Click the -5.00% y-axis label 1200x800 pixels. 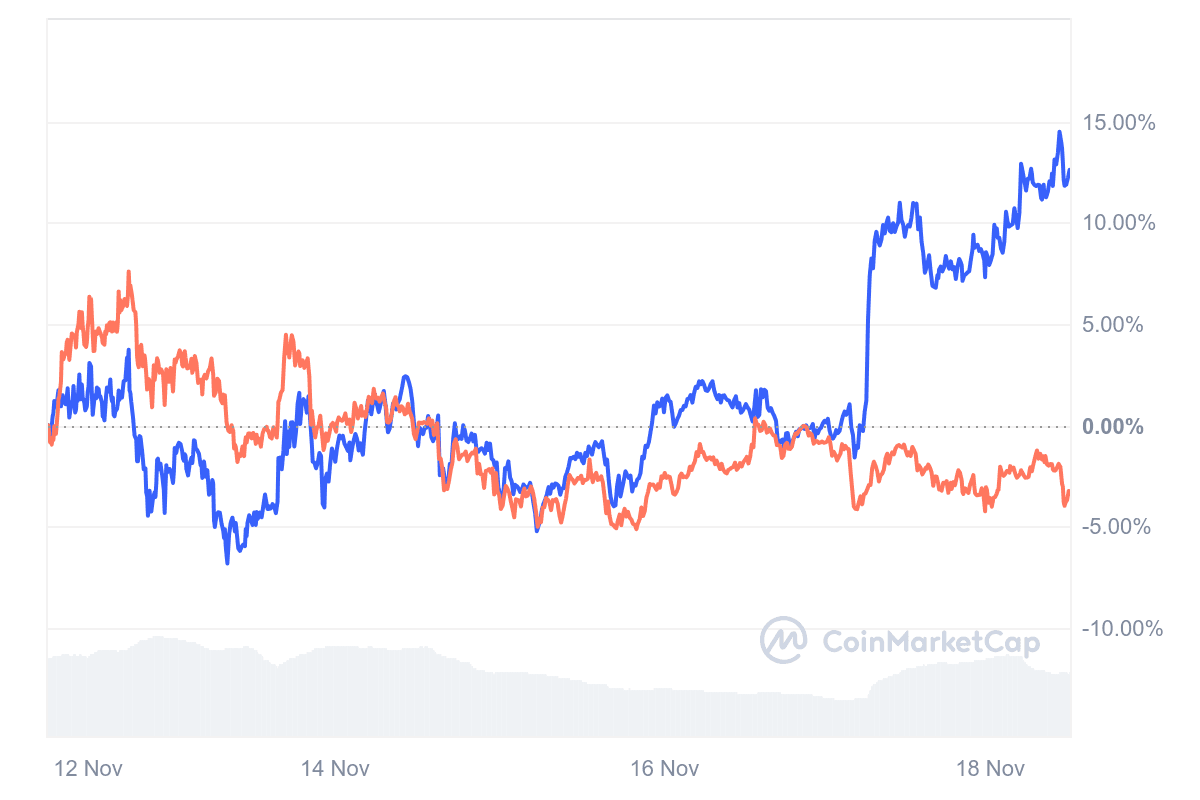(x=1120, y=527)
